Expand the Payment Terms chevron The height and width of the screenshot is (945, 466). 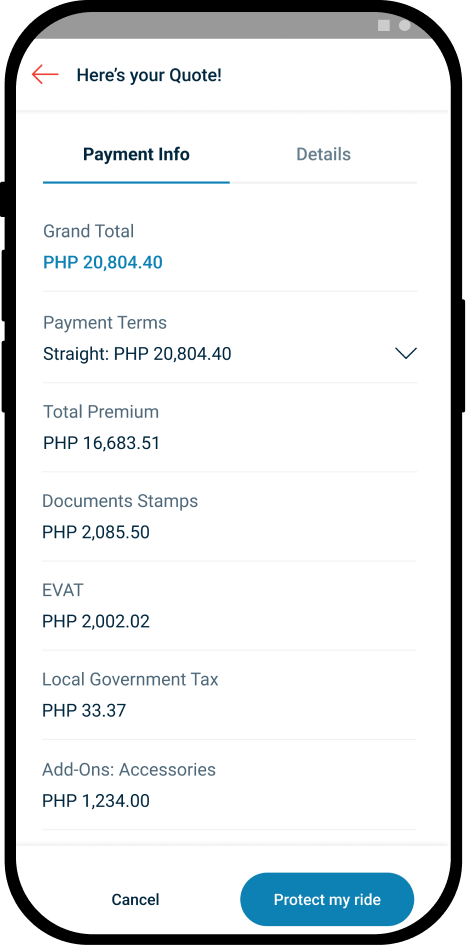click(x=406, y=353)
